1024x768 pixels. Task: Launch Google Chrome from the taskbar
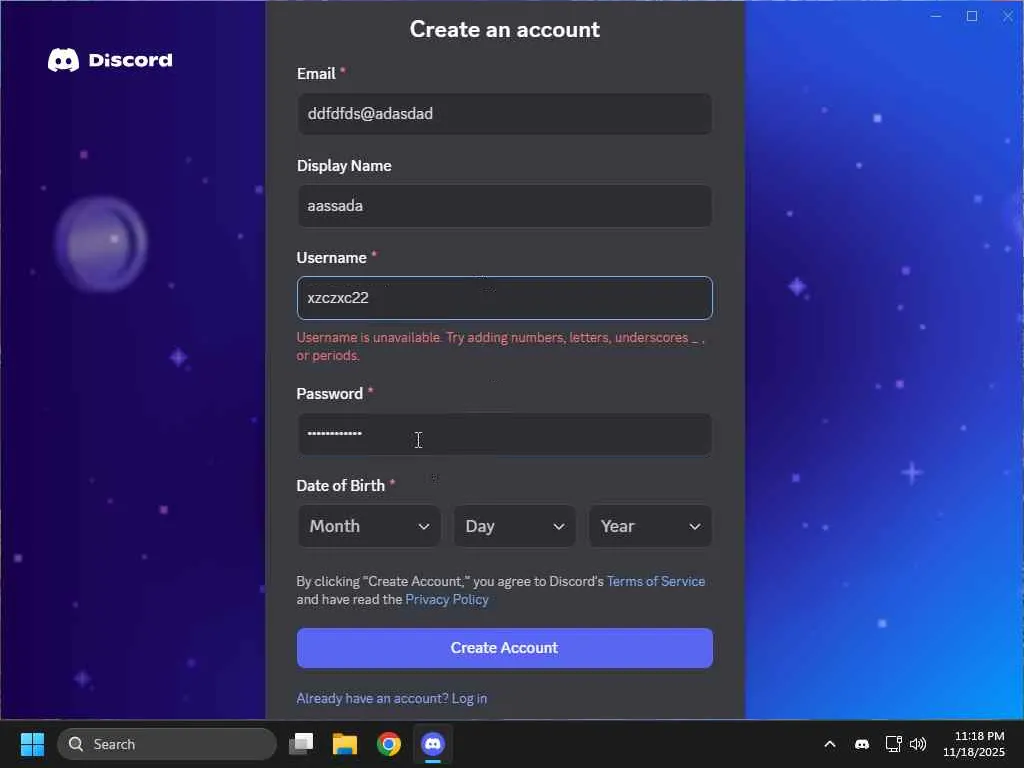389,744
